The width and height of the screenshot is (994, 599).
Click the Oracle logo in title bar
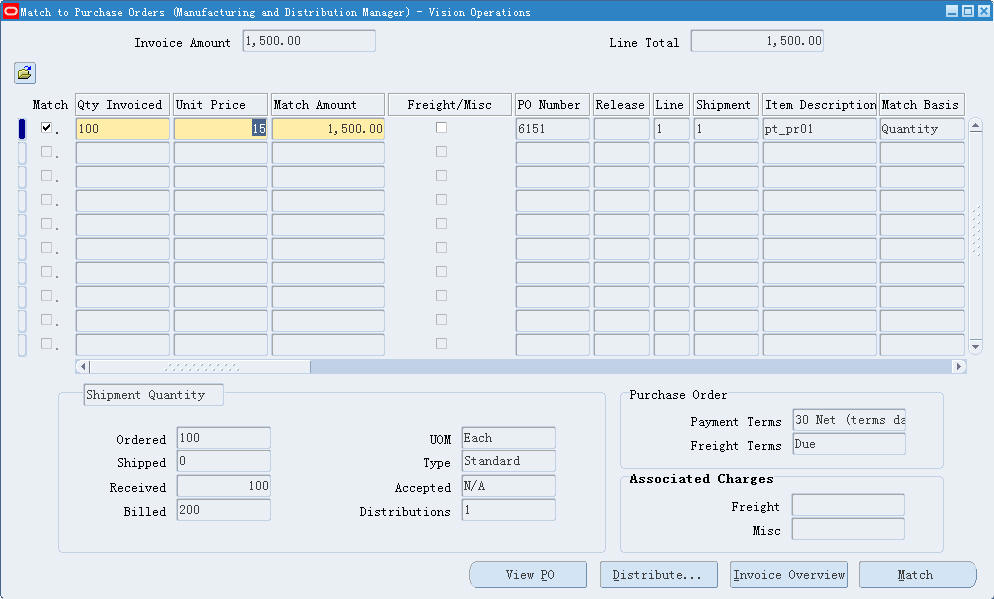point(10,11)
